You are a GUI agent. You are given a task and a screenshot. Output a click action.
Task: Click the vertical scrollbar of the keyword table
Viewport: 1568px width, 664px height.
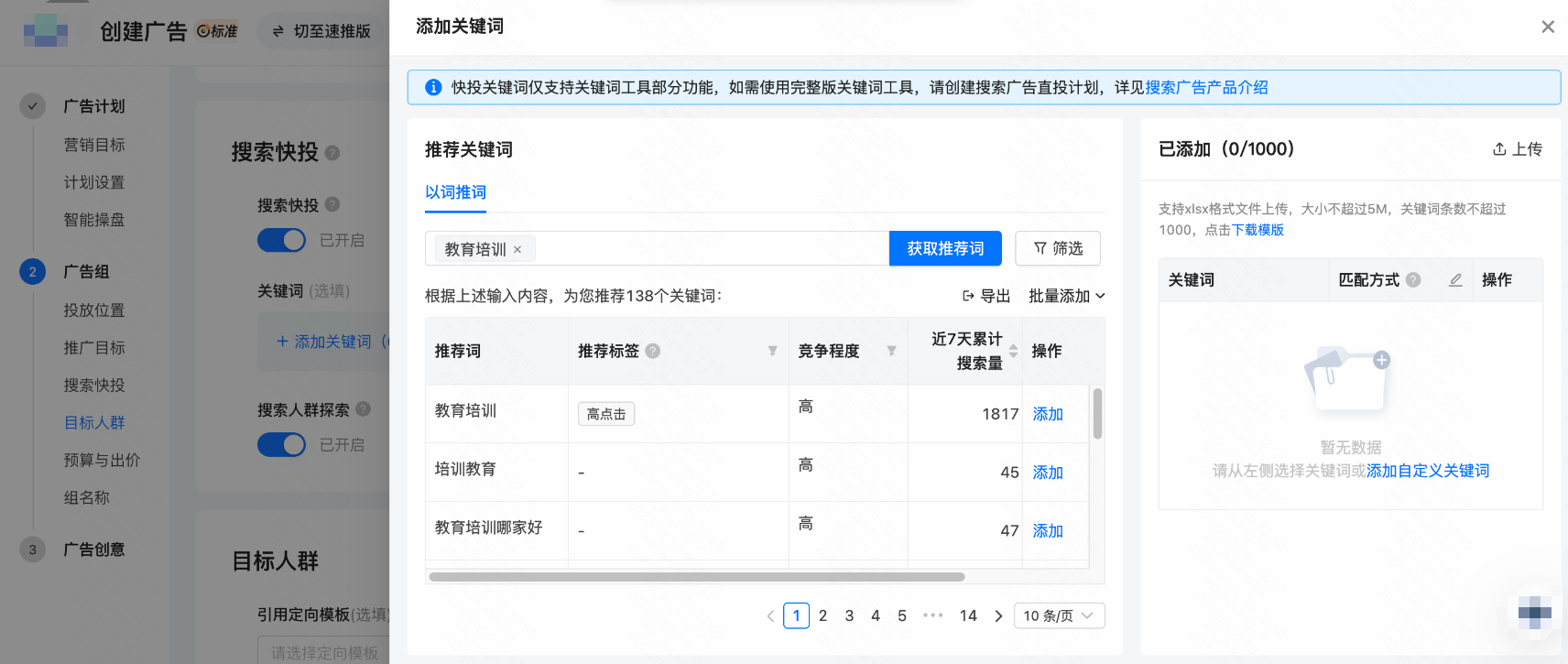(x=1097, y=414)
